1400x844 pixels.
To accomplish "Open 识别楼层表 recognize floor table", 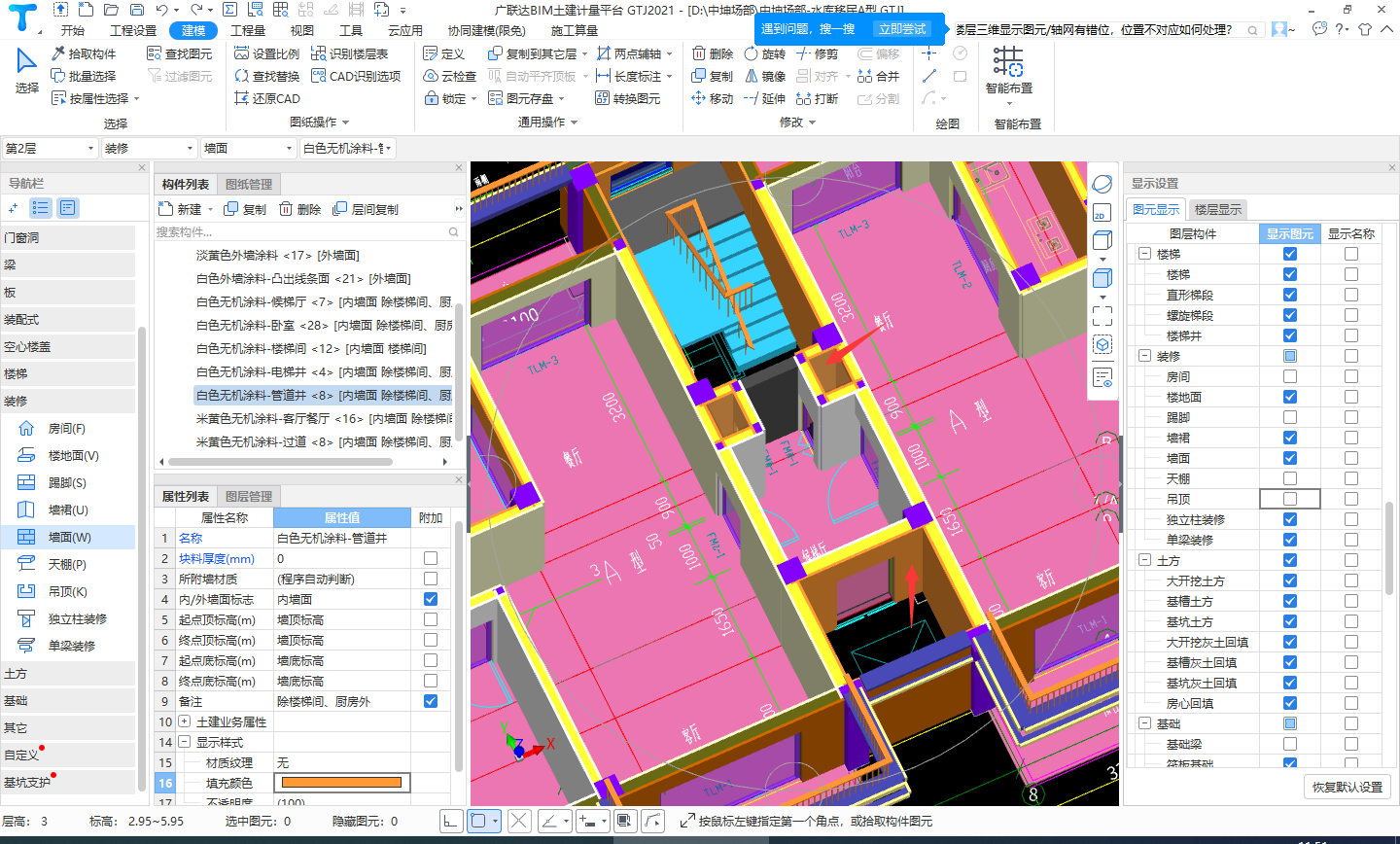I will point(350,54).
